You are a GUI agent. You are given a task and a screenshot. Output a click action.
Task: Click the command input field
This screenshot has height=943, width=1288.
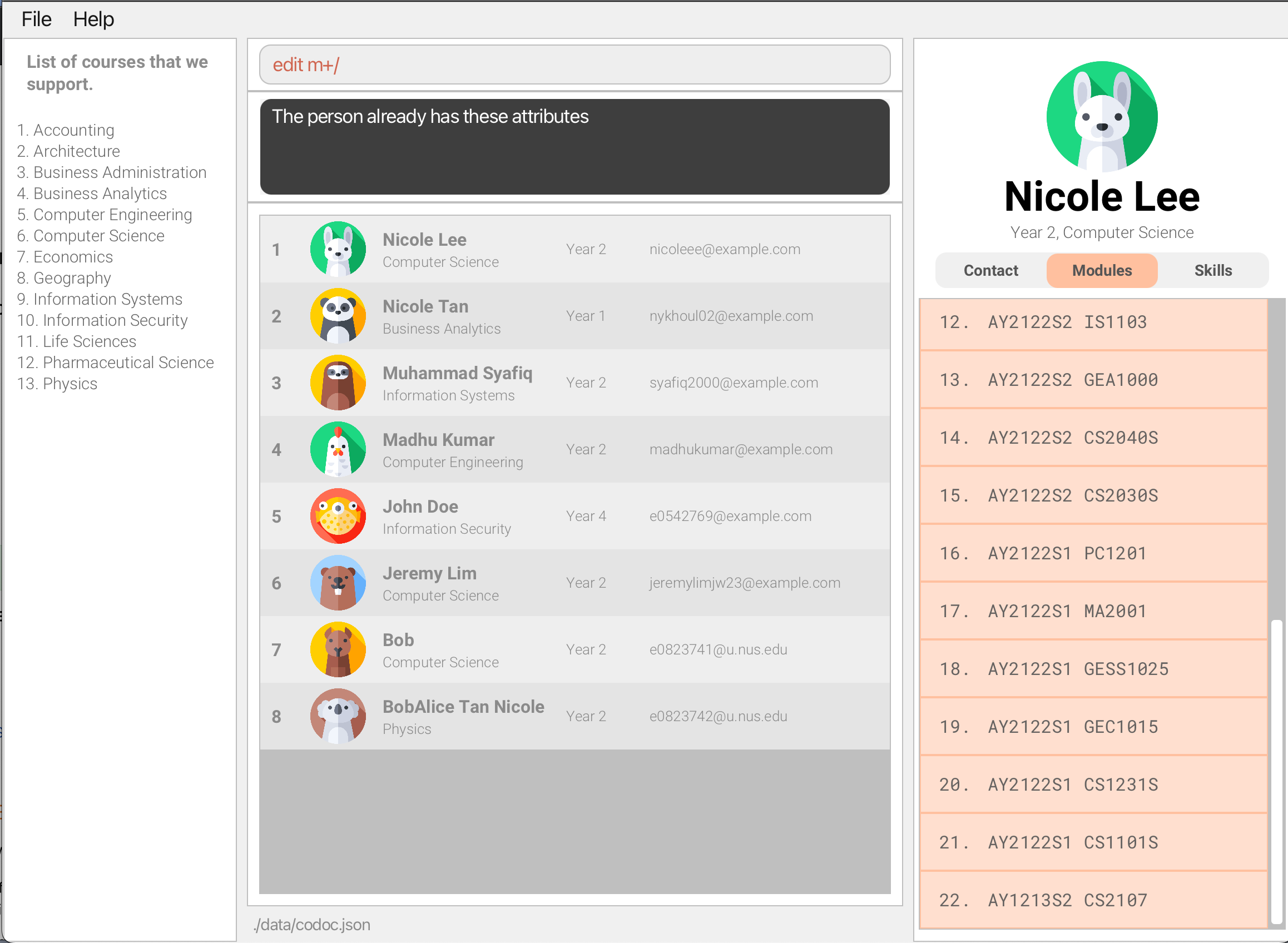click(x=574, y=65)
